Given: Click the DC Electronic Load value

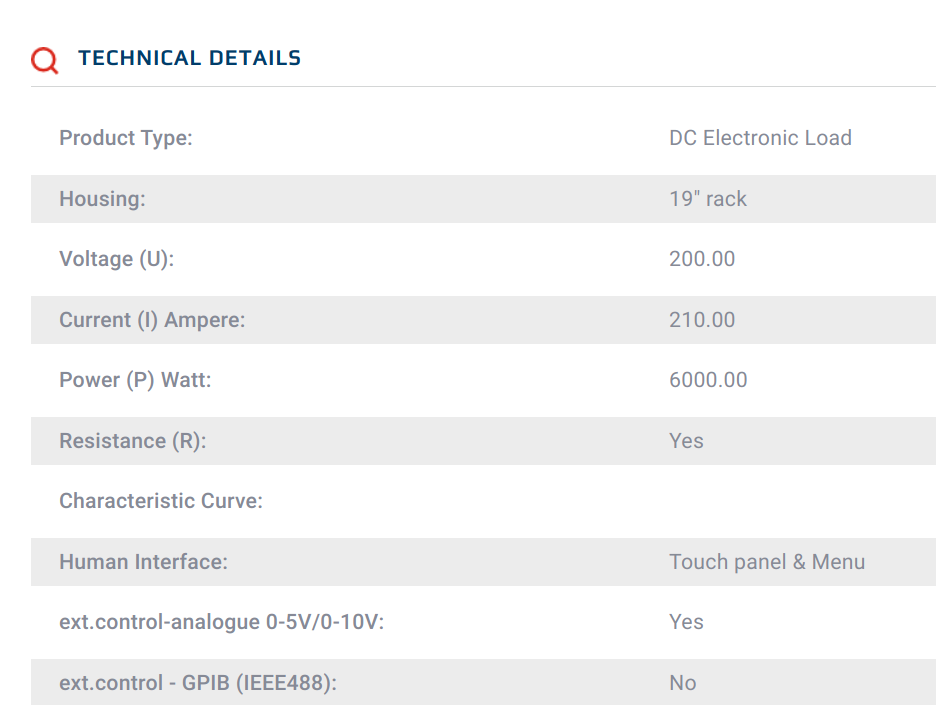Looking at the screenshot, I should (x=760, y=138).
